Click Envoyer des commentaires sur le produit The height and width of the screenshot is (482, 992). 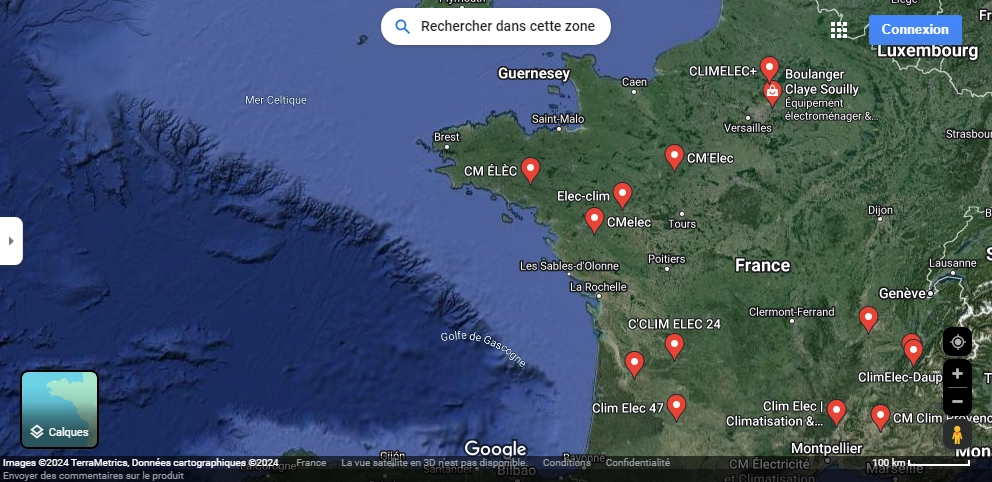(93, 475)
